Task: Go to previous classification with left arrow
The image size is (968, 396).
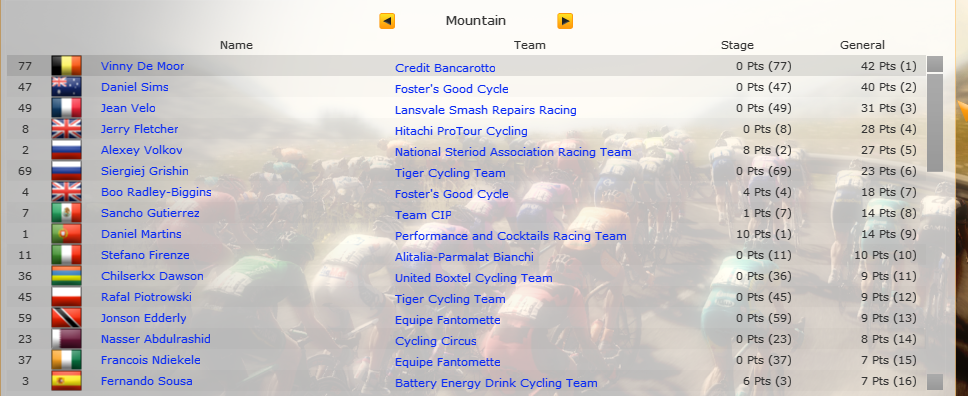Action: [387, 21]
